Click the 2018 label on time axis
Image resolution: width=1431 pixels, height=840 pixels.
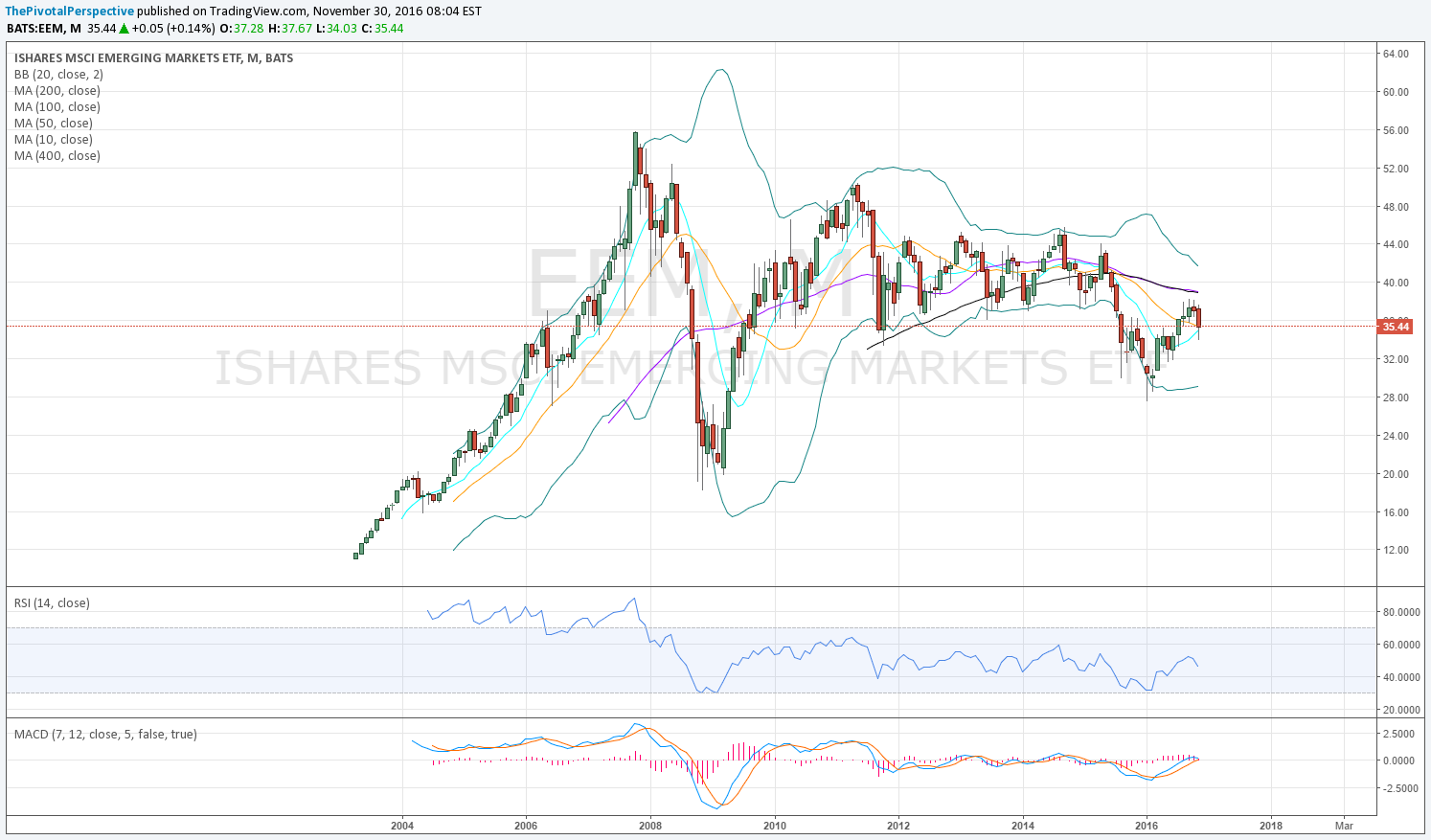pos(1271,825)
